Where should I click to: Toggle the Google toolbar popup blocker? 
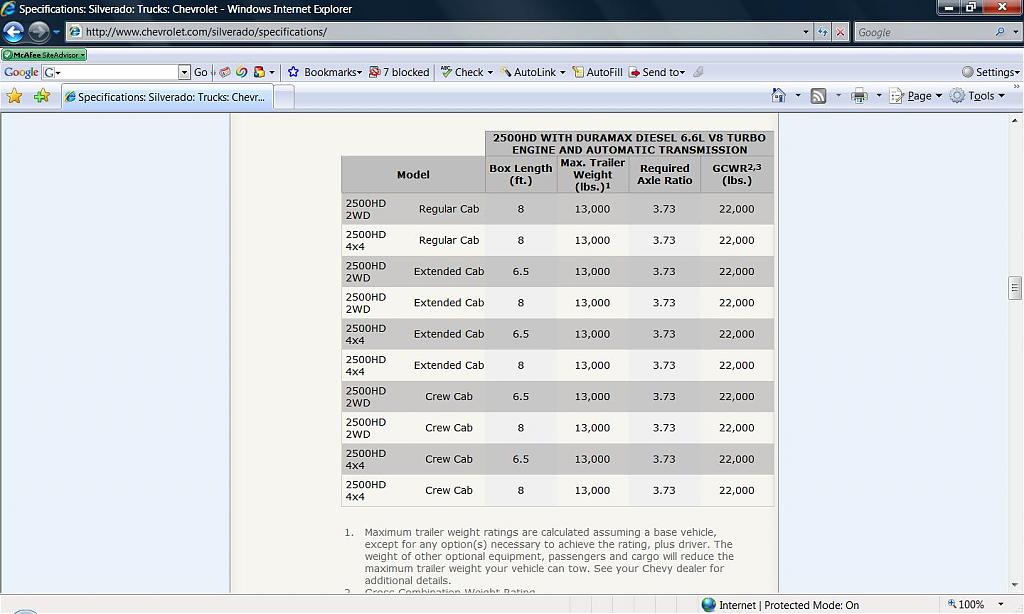[x=399, y=72]
